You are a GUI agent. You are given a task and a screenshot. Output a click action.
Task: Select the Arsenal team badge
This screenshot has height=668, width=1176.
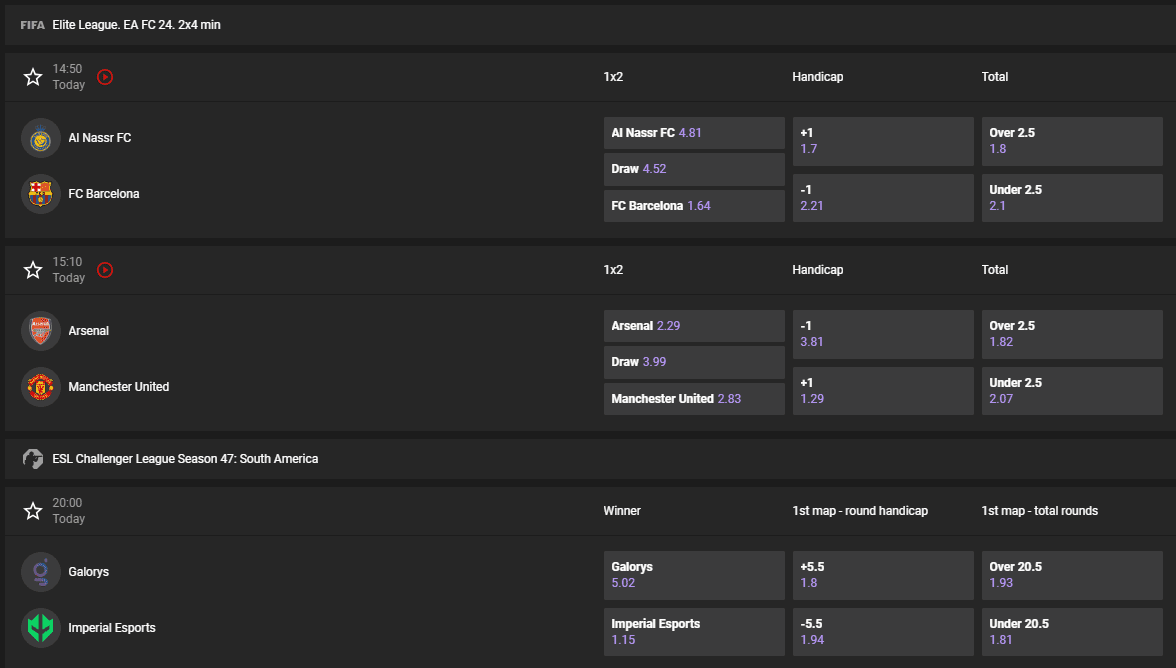coord(40,331)
